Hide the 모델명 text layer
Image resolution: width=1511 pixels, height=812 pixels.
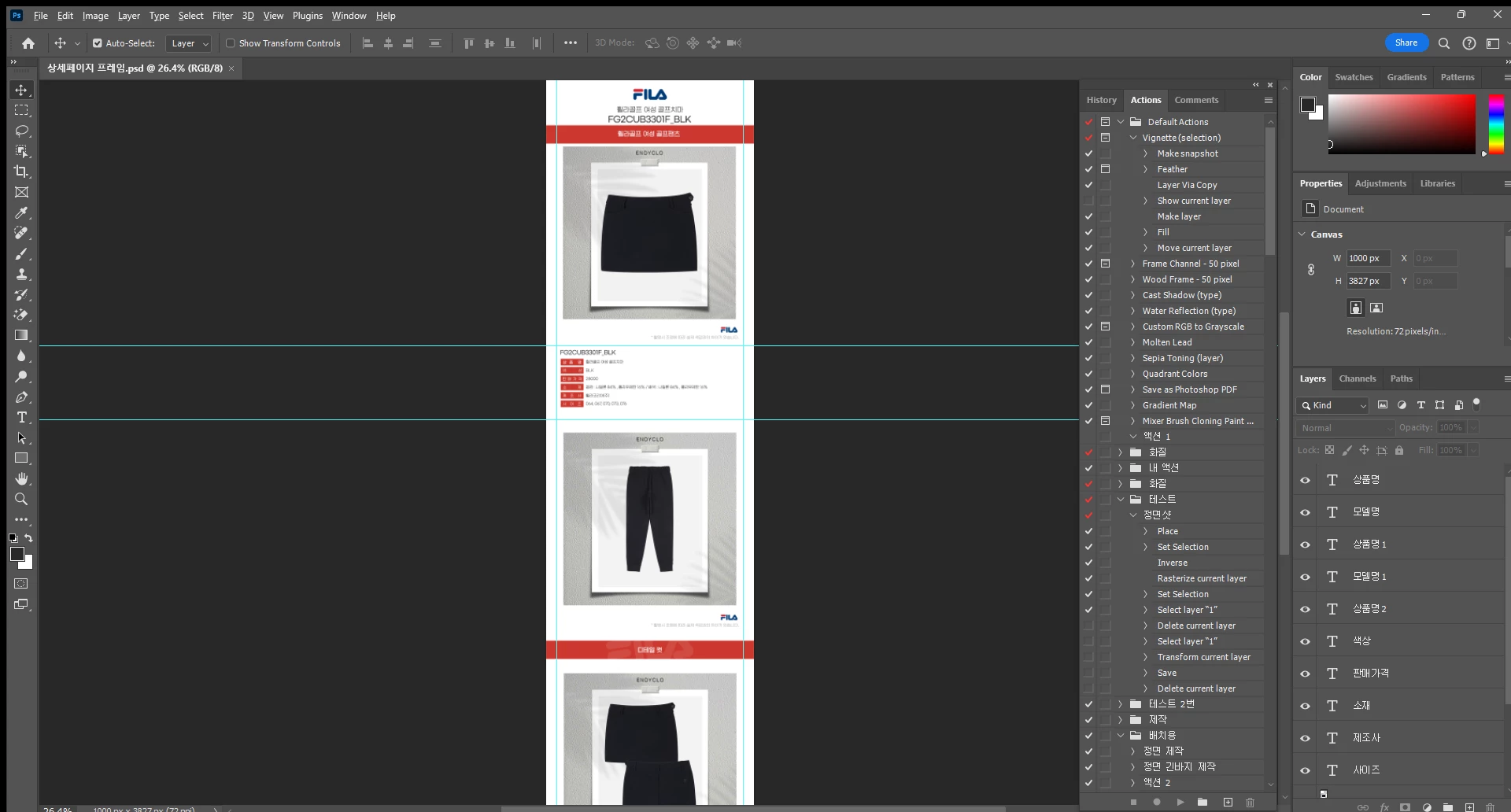(1305, 512)
